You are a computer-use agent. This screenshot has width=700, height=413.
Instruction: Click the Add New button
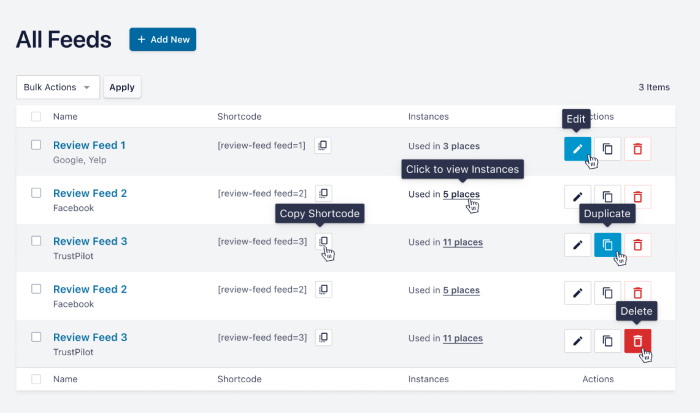(162, 39)
